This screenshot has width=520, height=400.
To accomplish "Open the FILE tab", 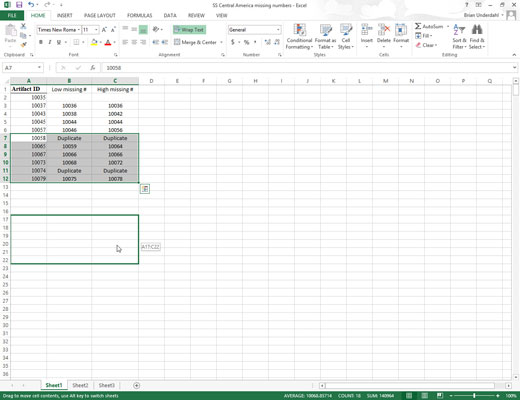I will click(x=12, y=15).
